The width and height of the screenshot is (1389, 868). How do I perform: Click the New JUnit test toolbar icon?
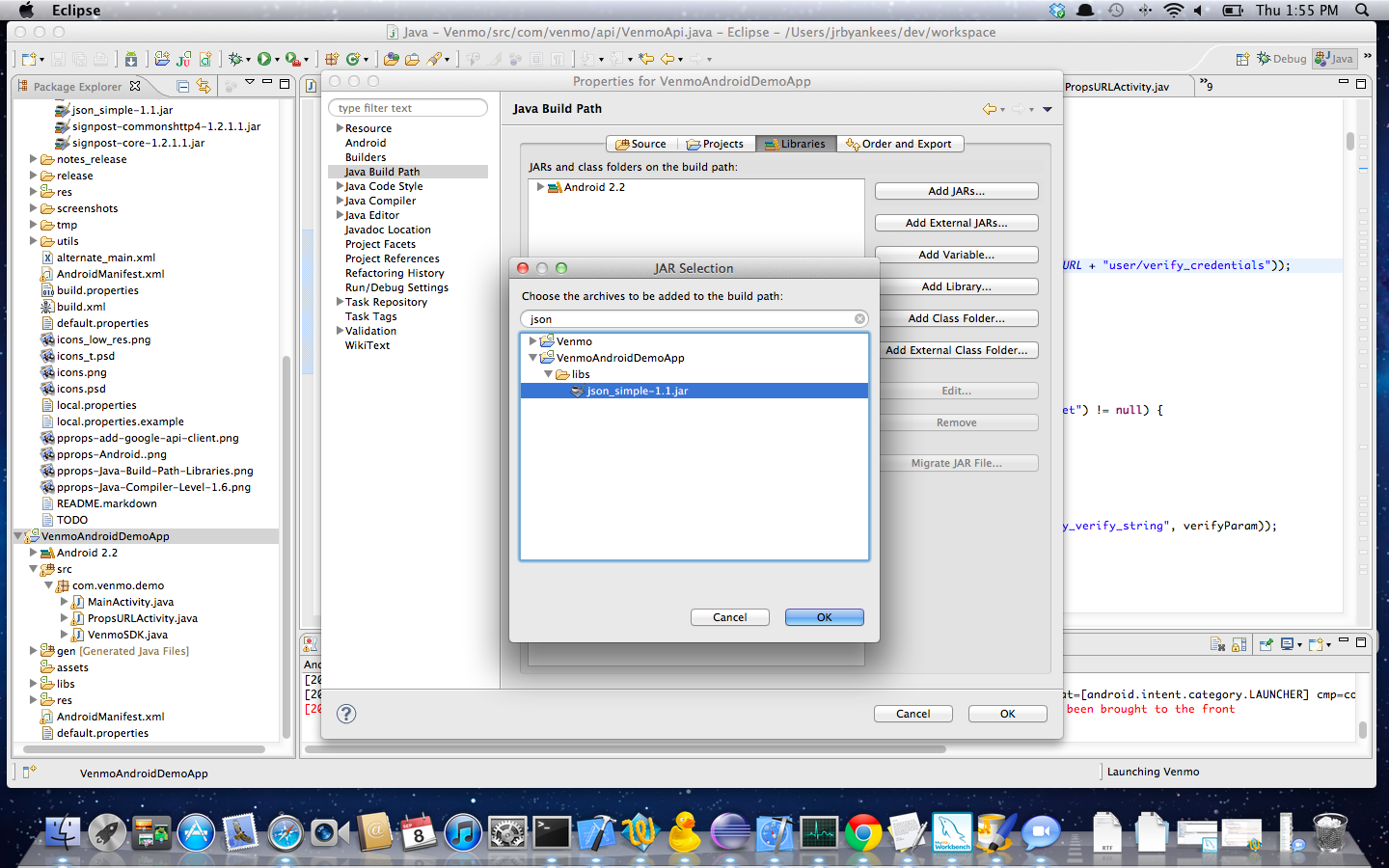pyautogui.click(x=183, y=59)
